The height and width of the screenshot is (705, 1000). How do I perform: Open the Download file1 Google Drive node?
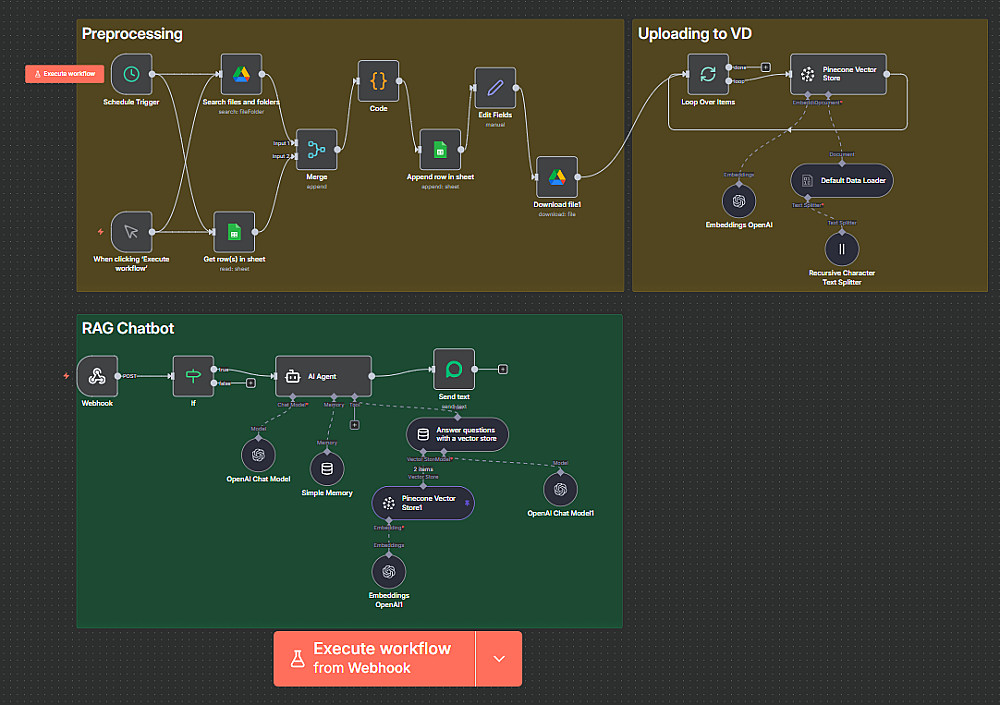coord(557,177)
